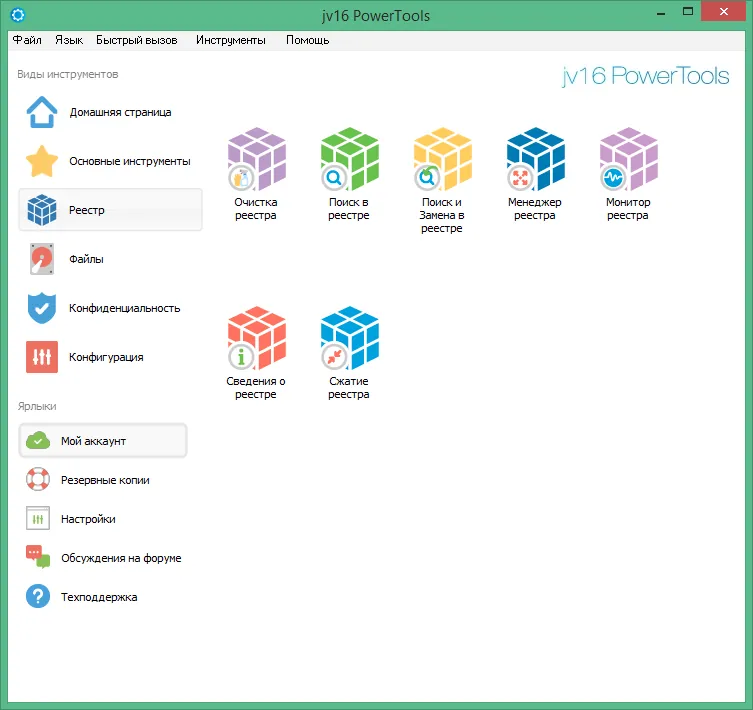Click the Настройки sliders shortcut icon
This screenshot has width=753, height=710.
coord(38,518)
